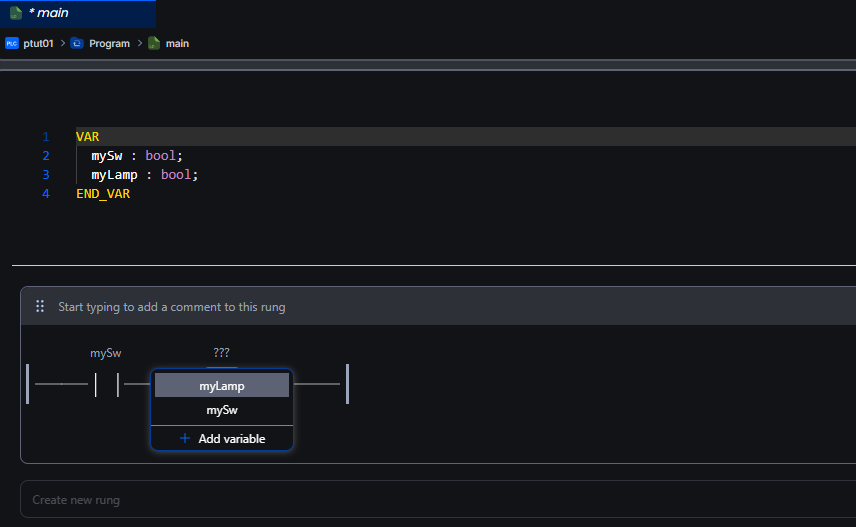
Task: Open the Program breadcrumb link
Action: point(109,44)
